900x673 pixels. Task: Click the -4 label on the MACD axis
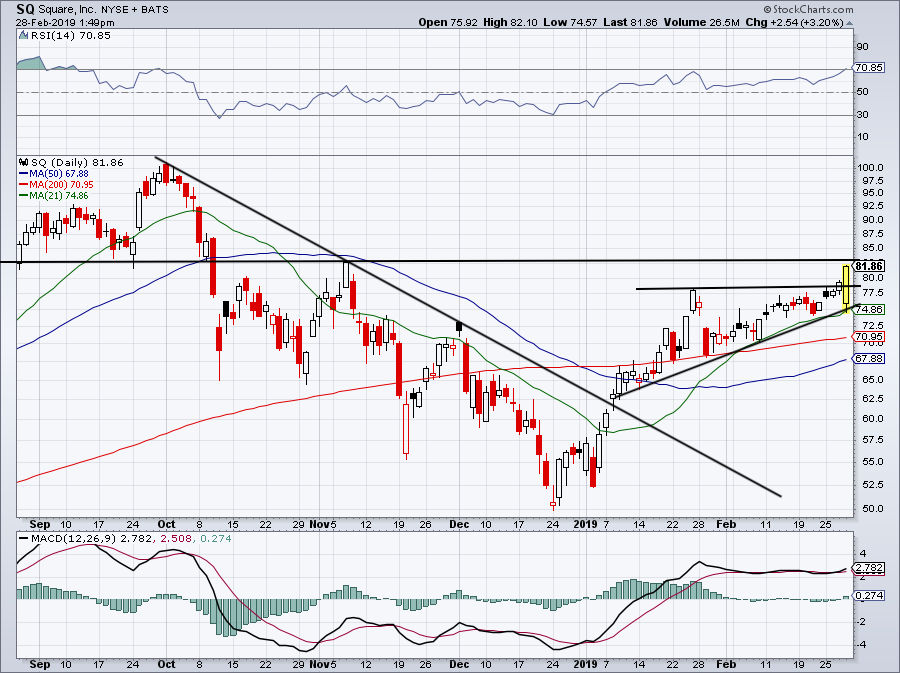(863, 645)
